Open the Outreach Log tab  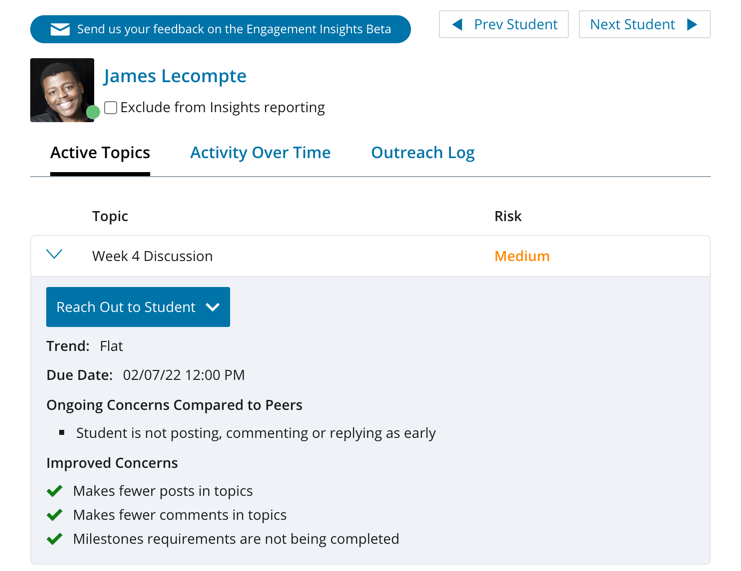tap(422, 153)
